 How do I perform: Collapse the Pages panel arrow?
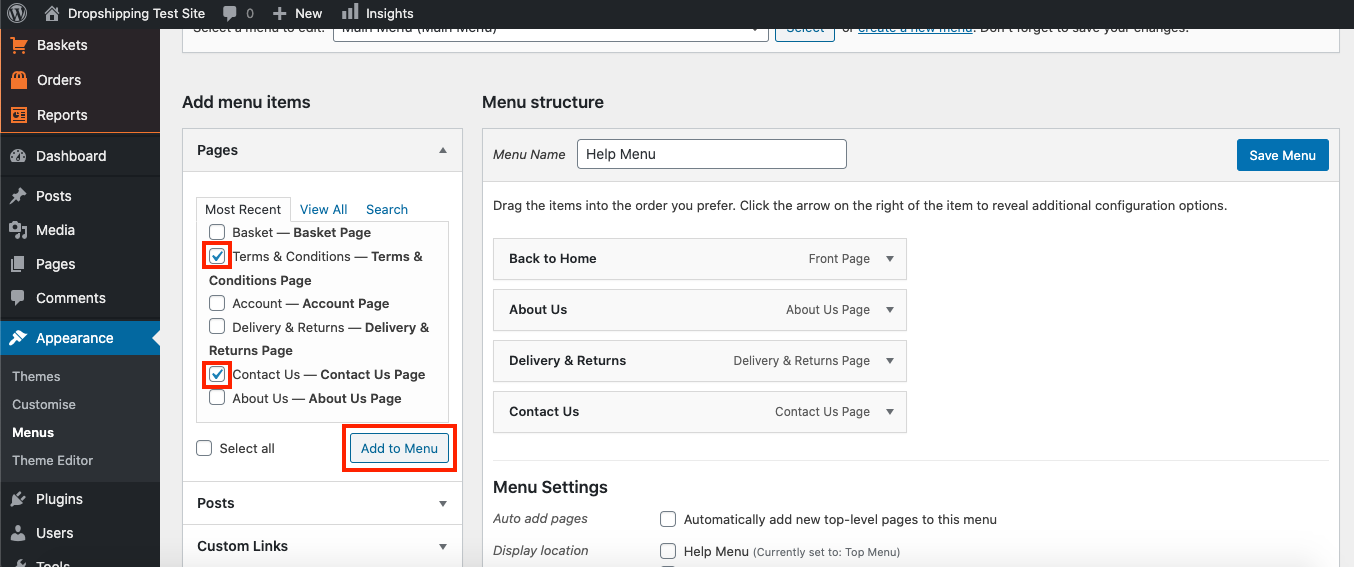pyautogui.click(x=443, y=150)
